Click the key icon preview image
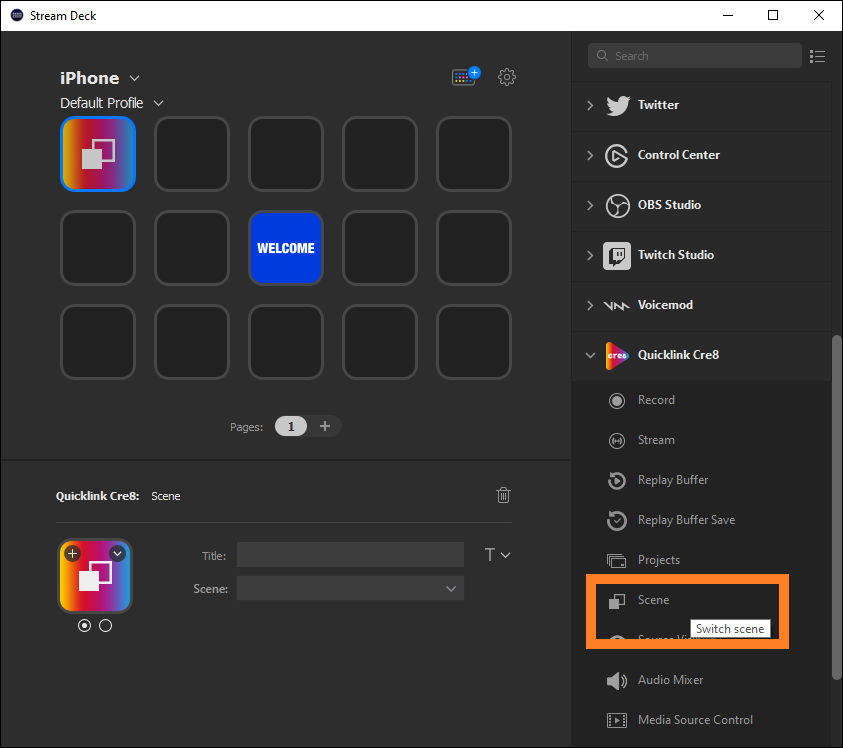Screen dimensions: 843x748 (x=95, y=576)
